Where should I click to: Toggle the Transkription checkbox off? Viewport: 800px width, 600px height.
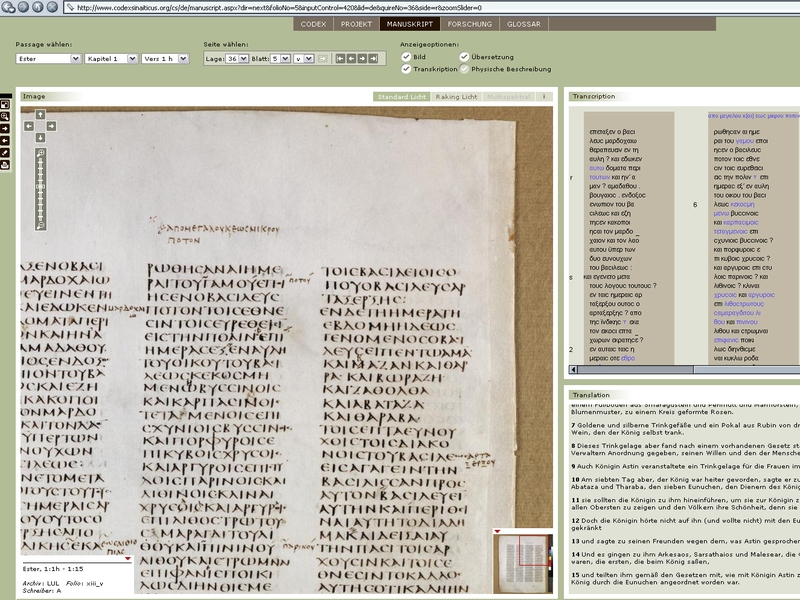pos(406,69)
